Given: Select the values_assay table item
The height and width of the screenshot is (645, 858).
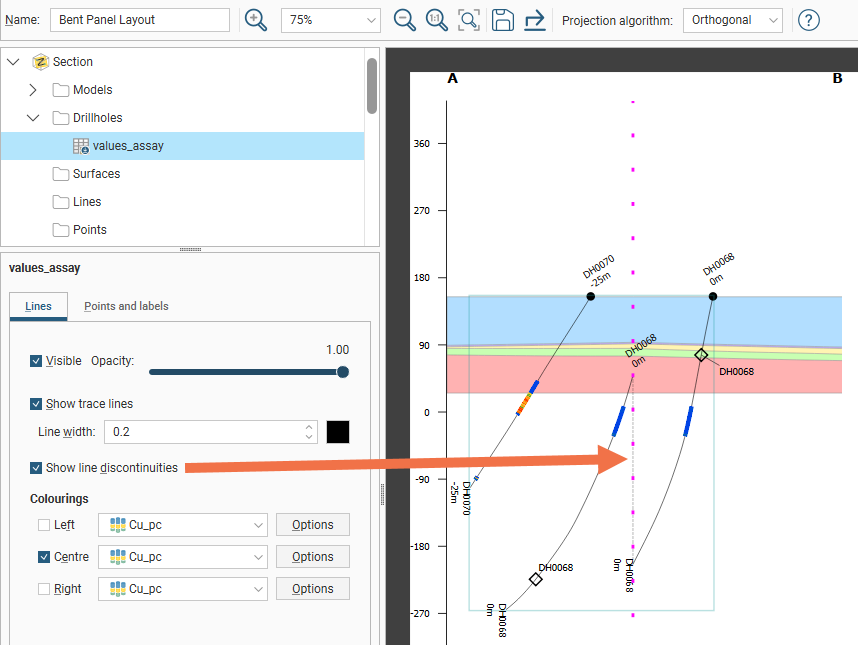Looking at the screenshot, I should click(x=128, y=146).
